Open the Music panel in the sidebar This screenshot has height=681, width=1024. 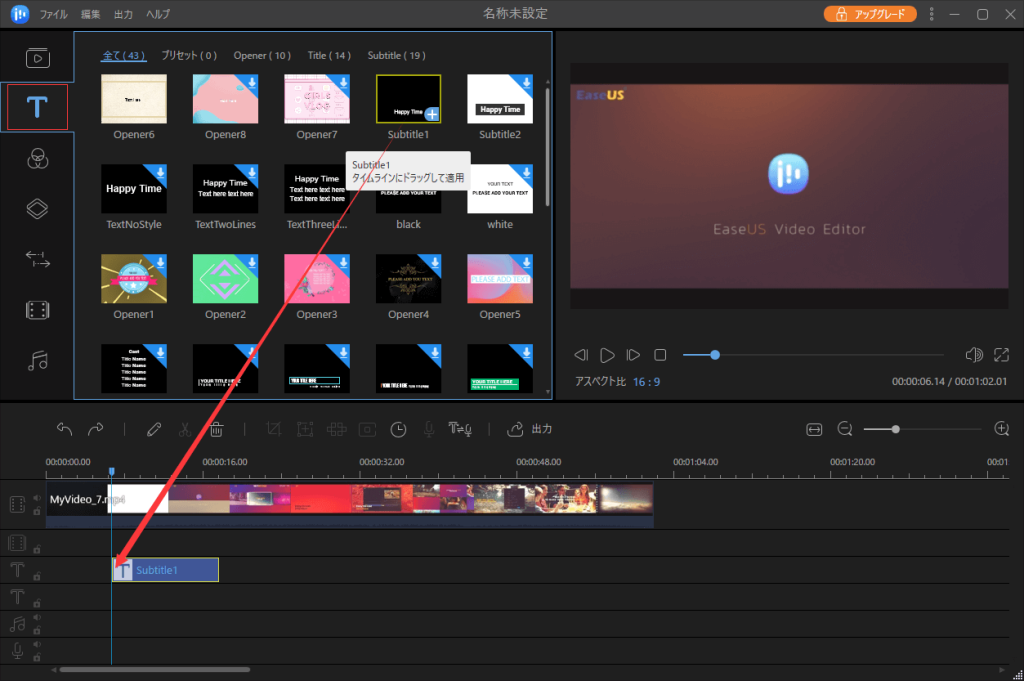[x=37, y=361]
